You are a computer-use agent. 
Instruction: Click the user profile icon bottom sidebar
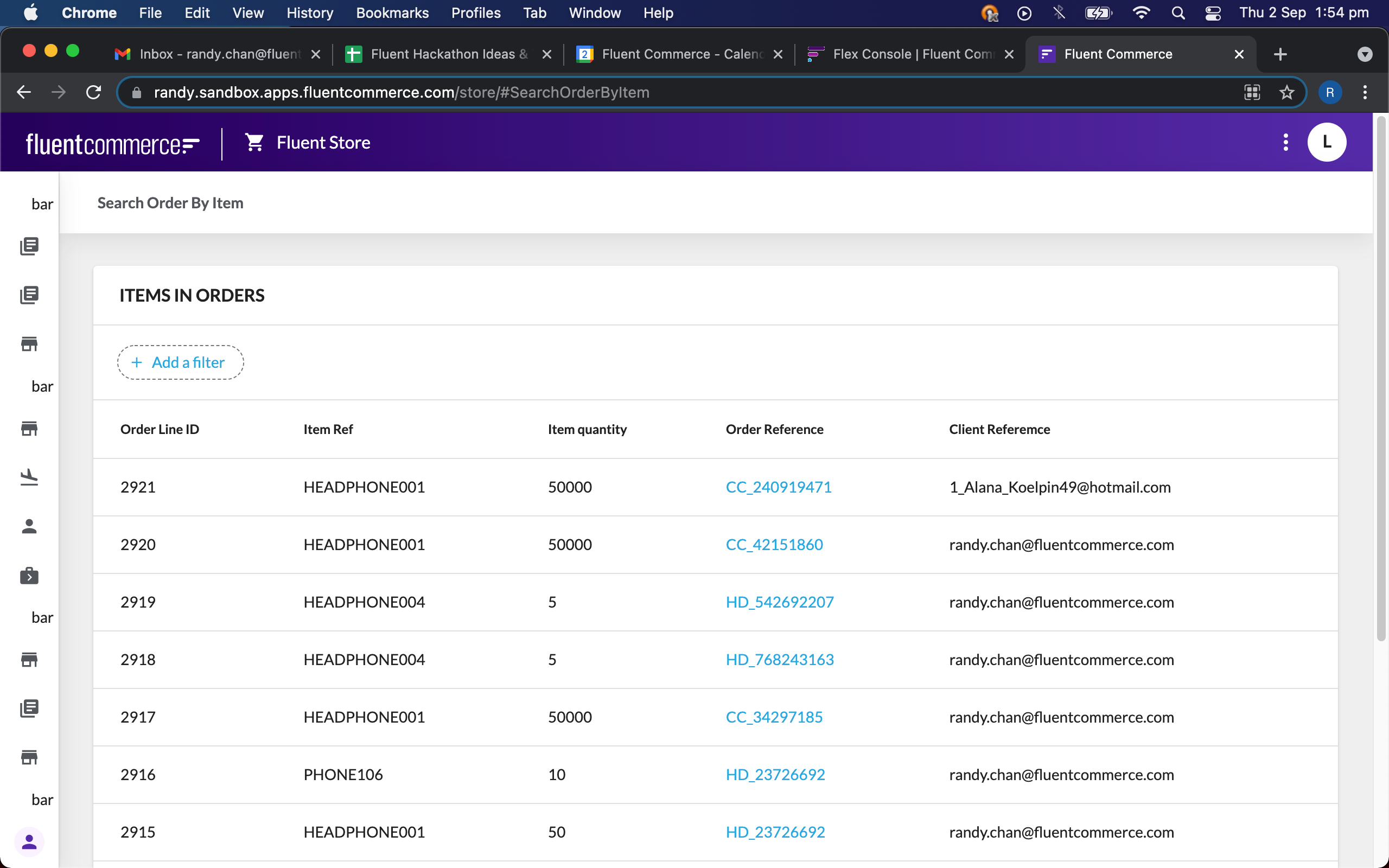[x=29, y=841]
